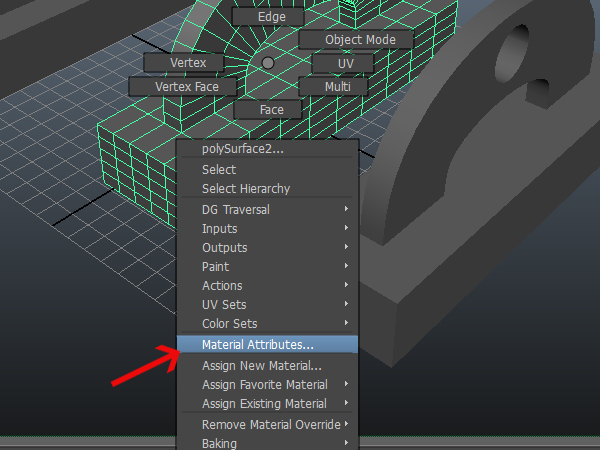Expand the UV Sets submenu

pos(267,305)
